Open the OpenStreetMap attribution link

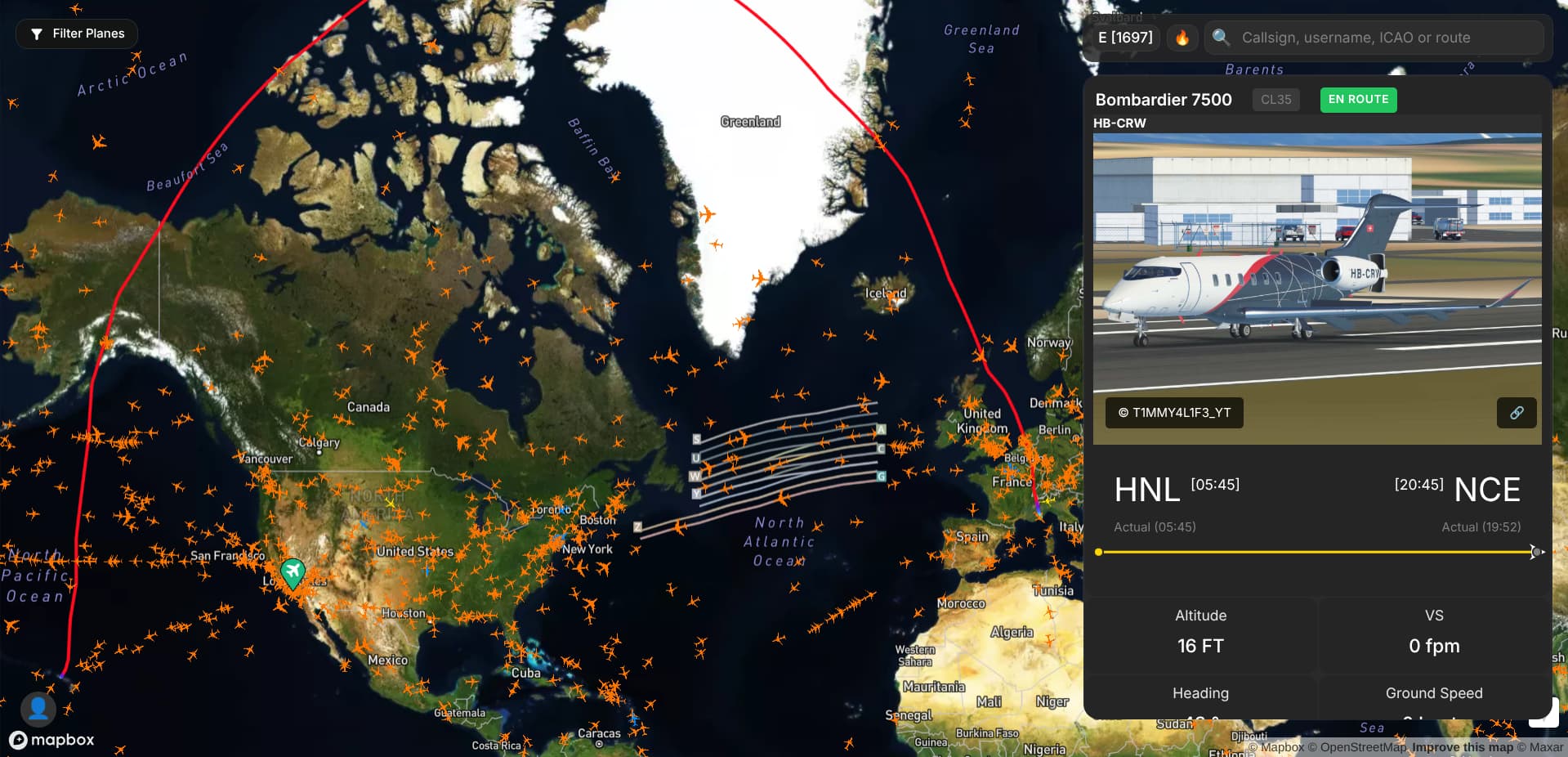click(1358, 747)
